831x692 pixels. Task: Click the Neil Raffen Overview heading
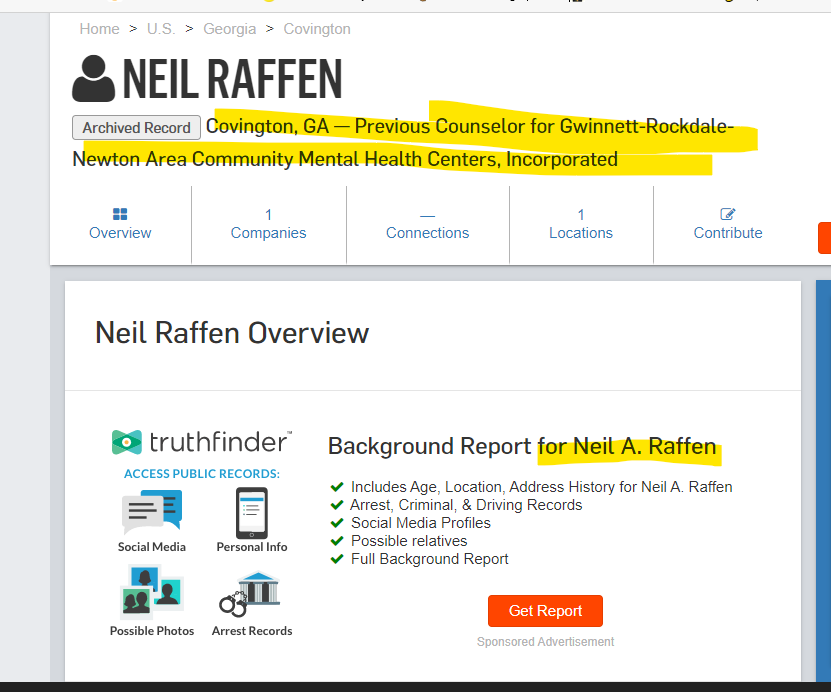[x=232, y=333]
